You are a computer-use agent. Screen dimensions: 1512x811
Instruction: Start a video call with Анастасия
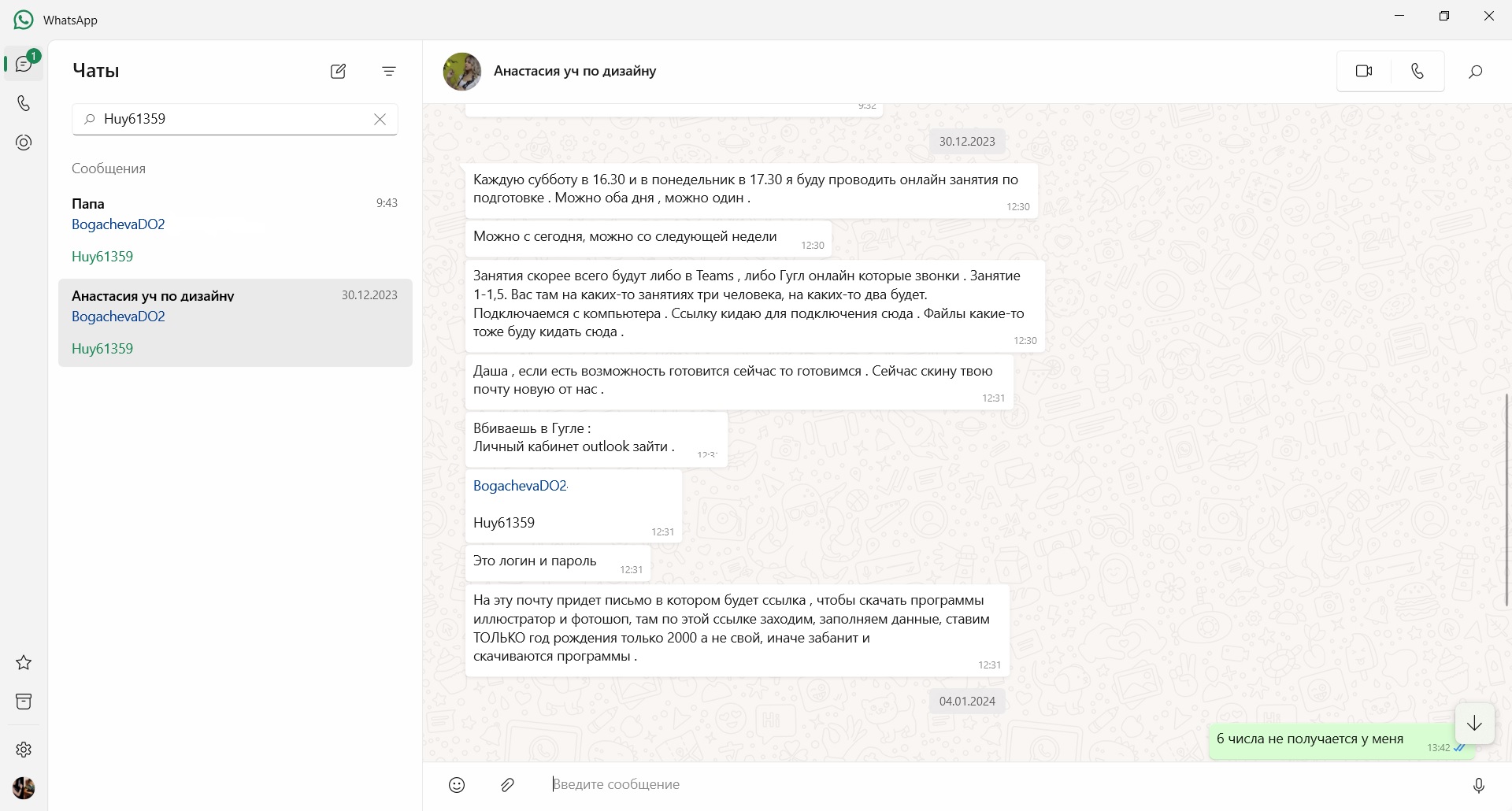pos(1364,71)
